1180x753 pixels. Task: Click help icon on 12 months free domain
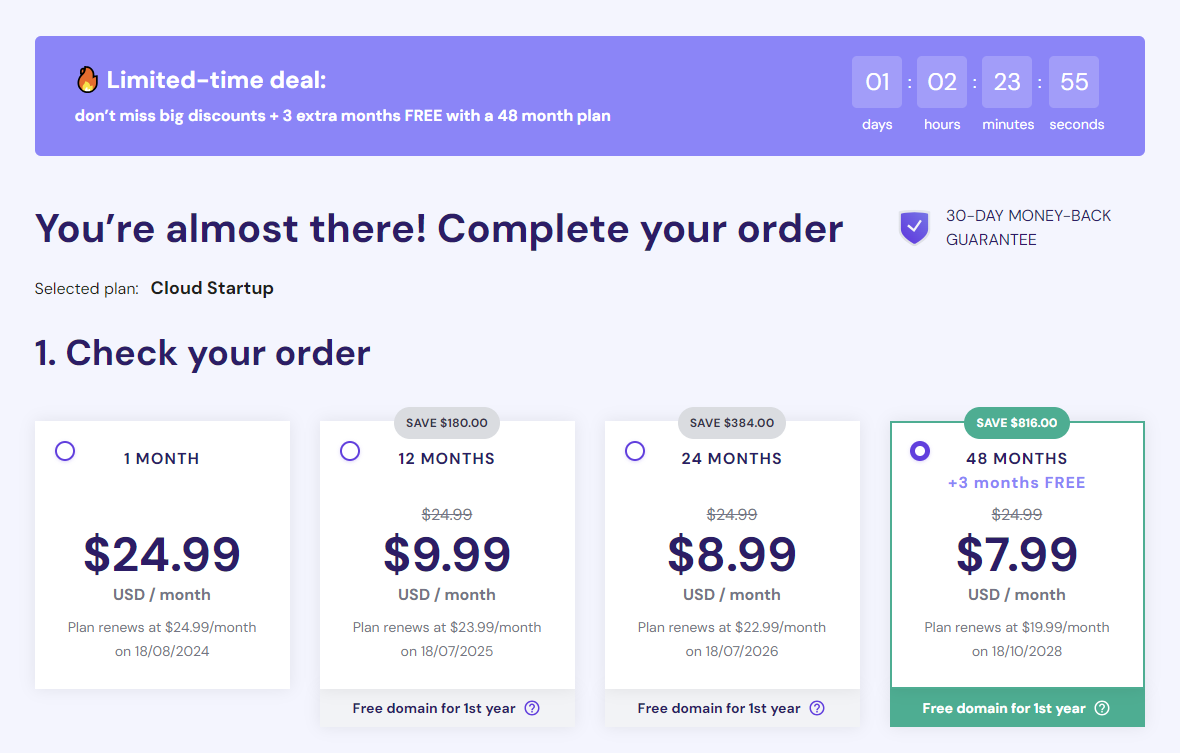[x=532, y=708]
